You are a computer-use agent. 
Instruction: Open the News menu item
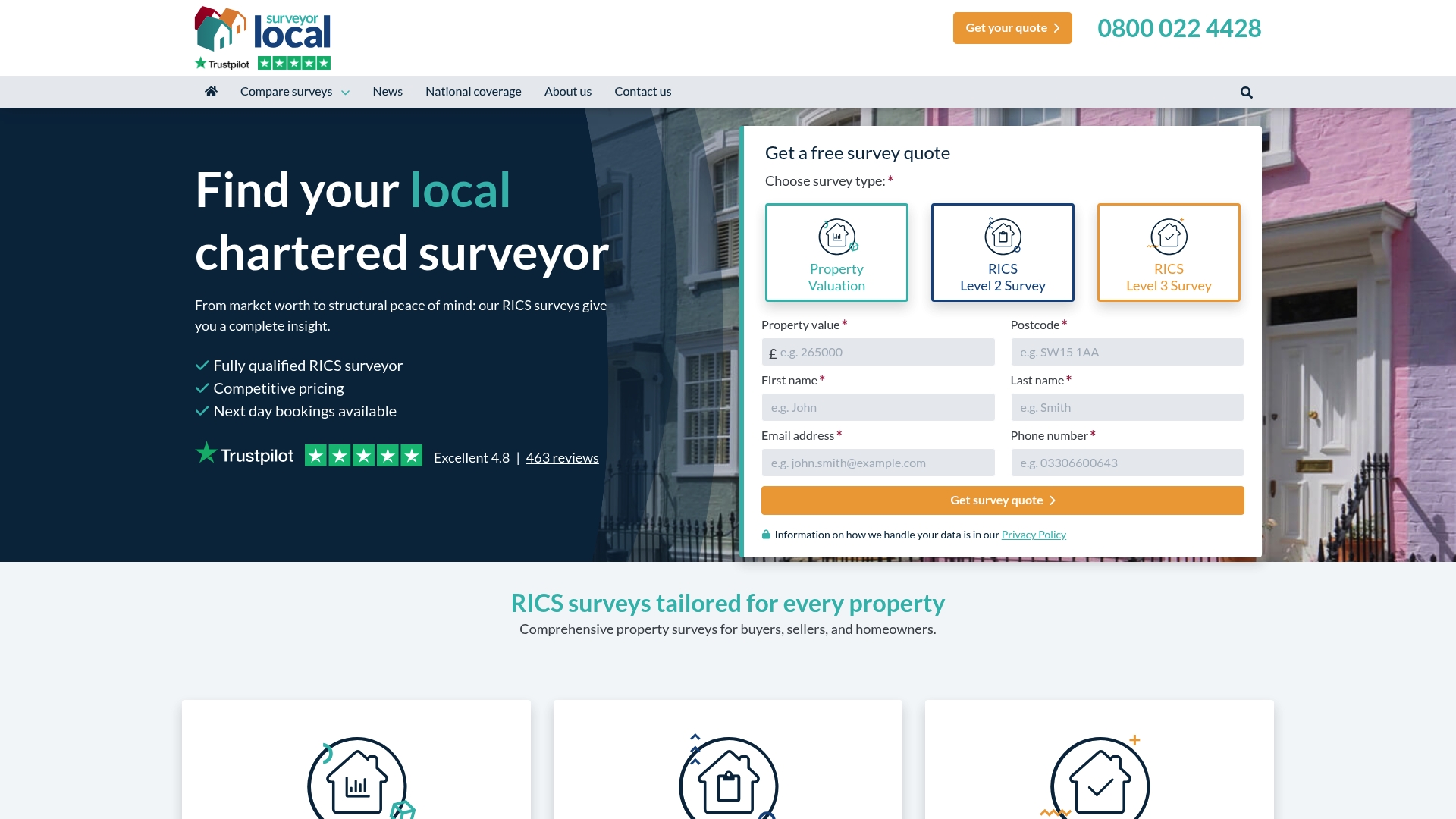[388, 92]
